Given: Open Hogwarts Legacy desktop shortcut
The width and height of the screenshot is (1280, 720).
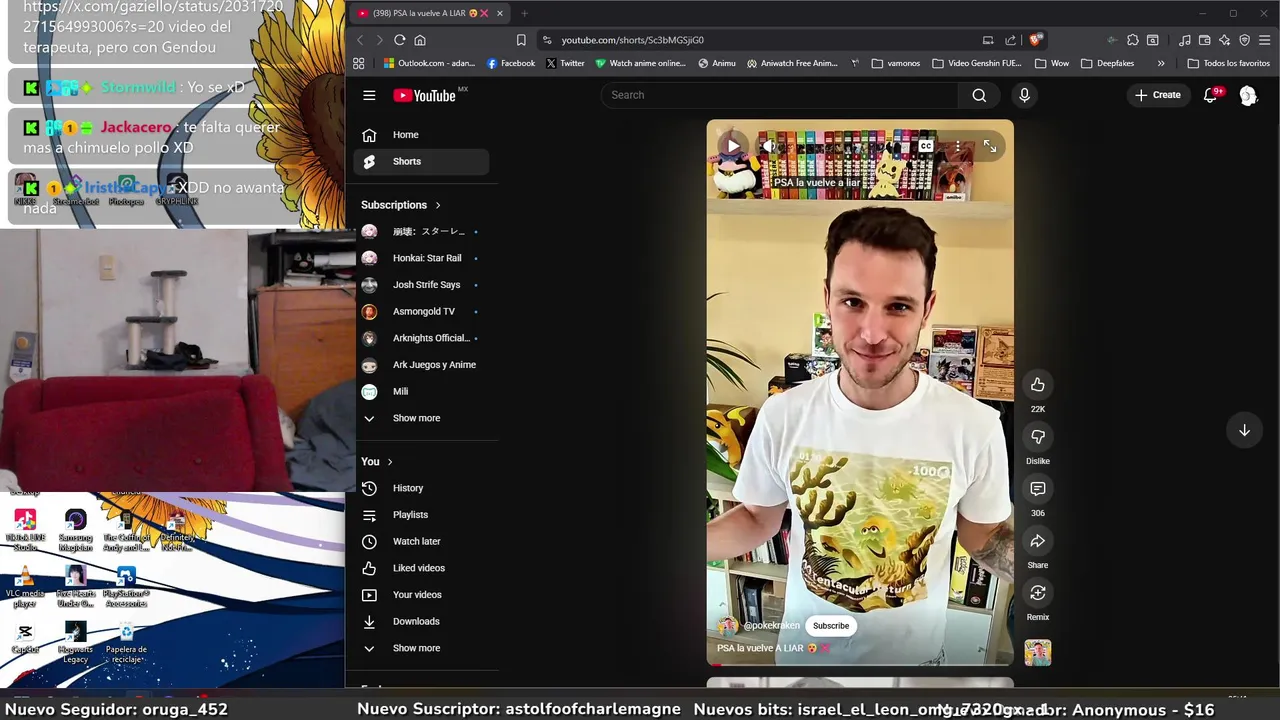Looking at the screenshot, I should (76, 643).
